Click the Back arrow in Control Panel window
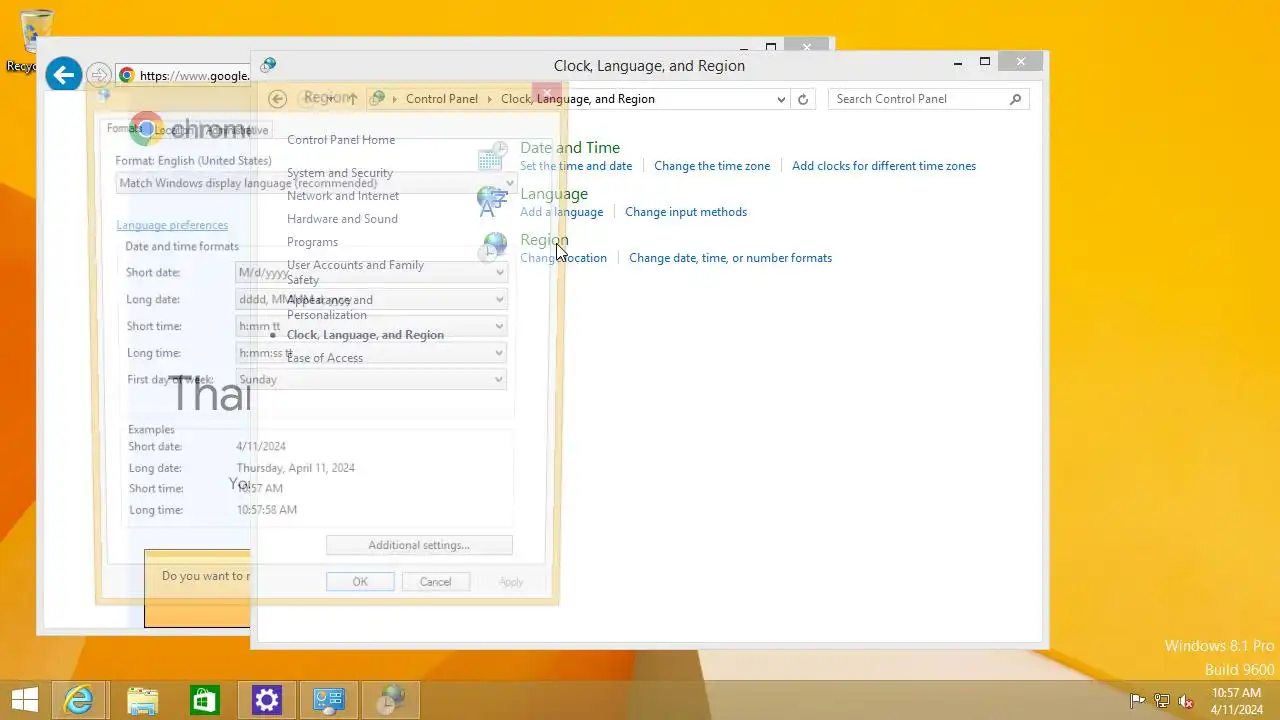The width and height of the screenshot is (1280, 720). click(278, 98)
